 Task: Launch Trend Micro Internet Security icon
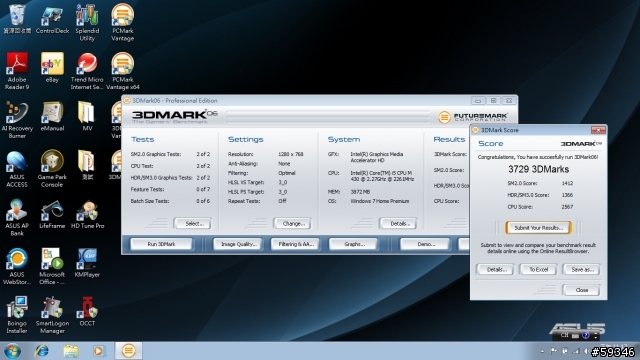pos(87,71)
